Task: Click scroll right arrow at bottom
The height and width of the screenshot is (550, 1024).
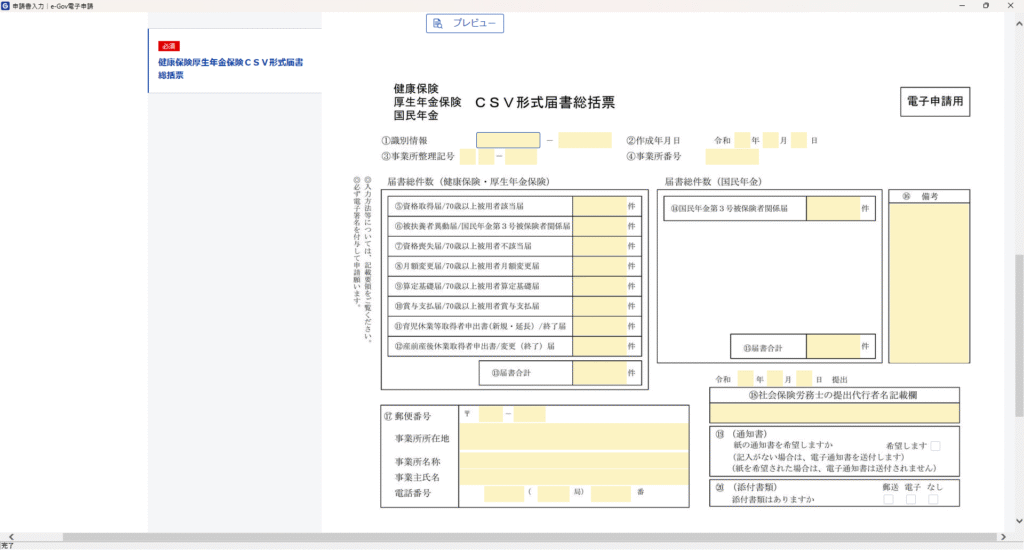Action: (x=1003, y=537)
